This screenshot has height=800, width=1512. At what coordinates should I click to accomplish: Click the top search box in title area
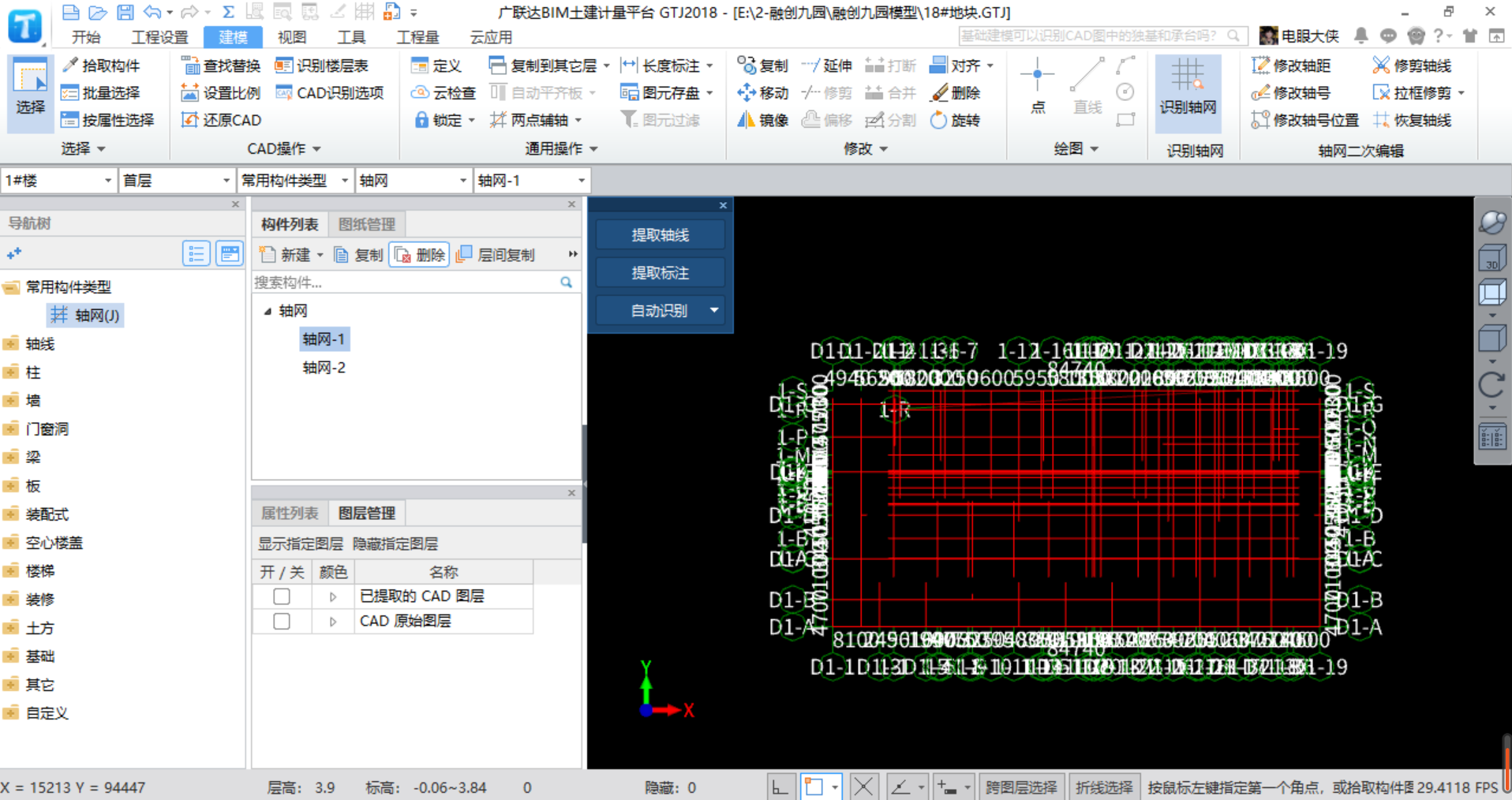pos(1102,36)
